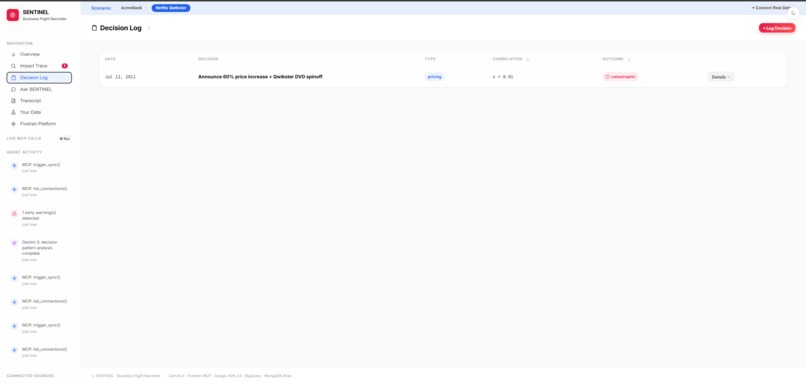The width and height of the screenshot is (806, 383).
Task: Click the LIVE MCP CALLS label
Action: (x=24, y=139)
